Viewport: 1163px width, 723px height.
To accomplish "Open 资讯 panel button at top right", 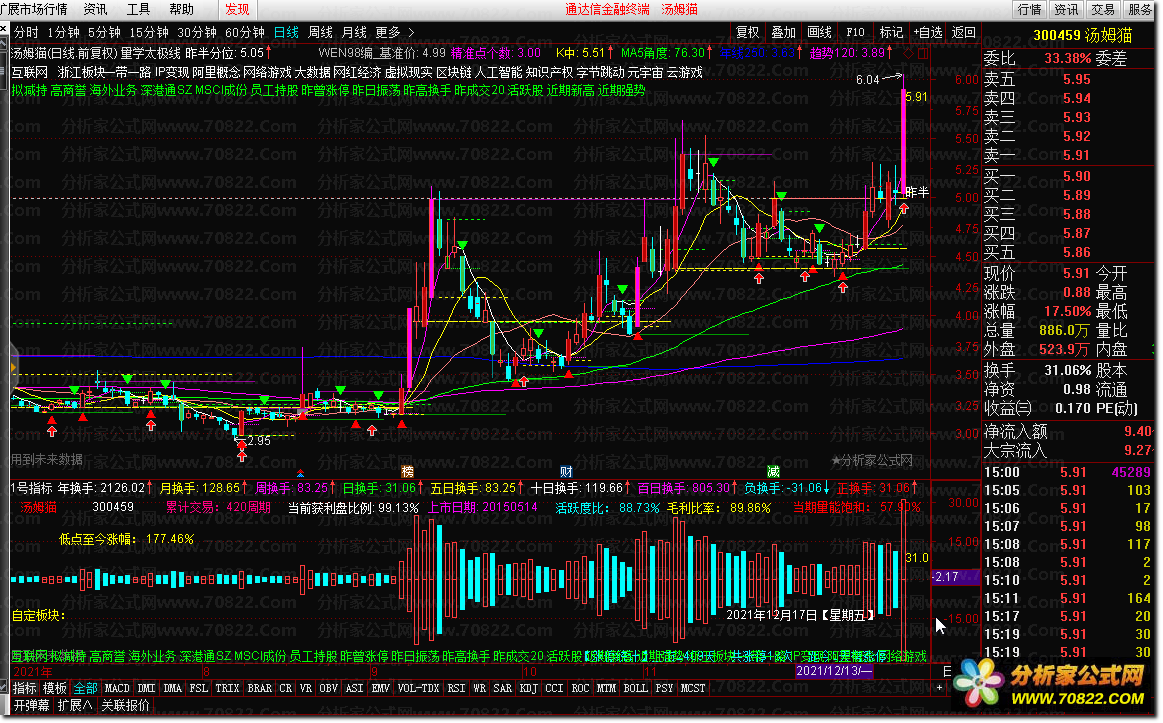I will tap(1067, 9).
